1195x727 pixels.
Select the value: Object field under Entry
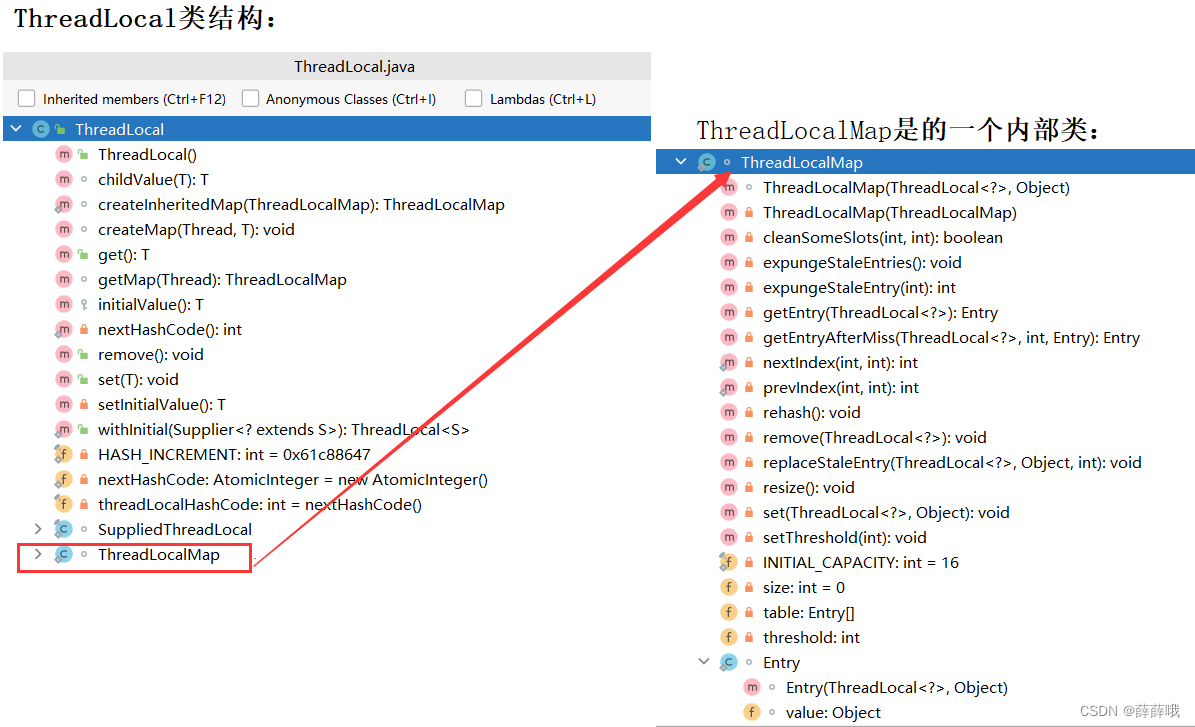coord(834,712)
